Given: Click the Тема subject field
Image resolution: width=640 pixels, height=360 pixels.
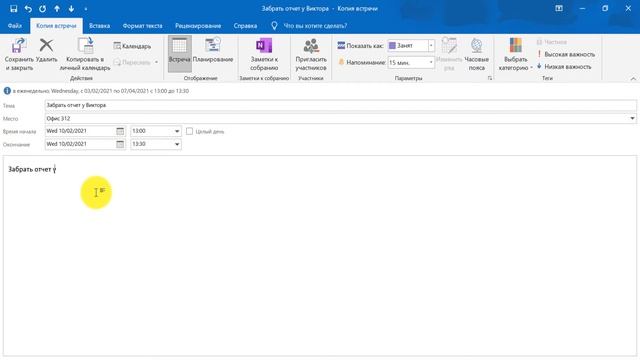Looking at the screenshot, I should pyautogui.click(x=340, y=105).
